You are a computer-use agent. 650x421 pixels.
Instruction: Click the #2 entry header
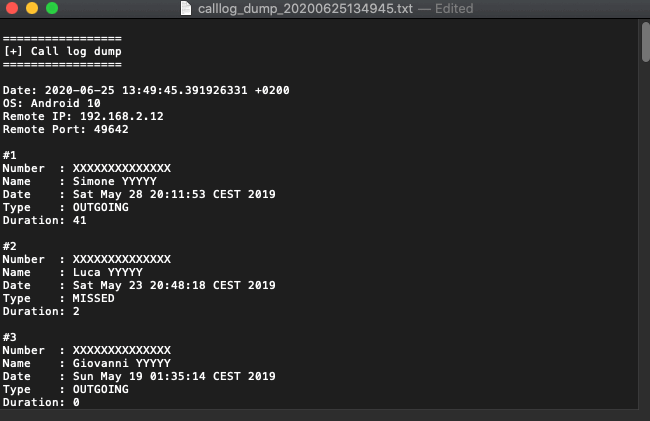(x=10, y=246)
